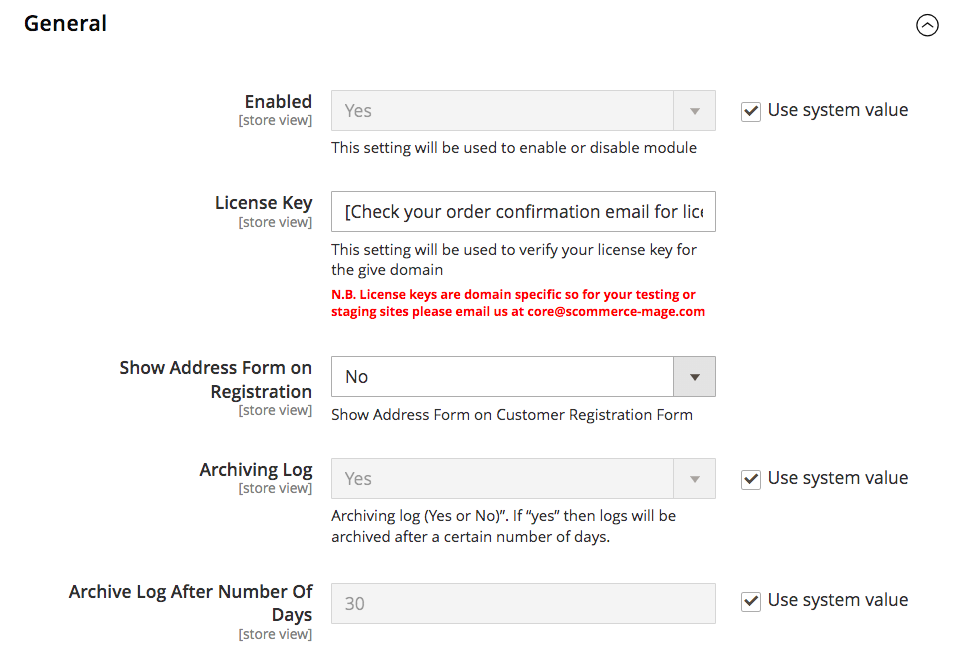This screenshot has height=657, width=965.
Task: Open Show Address Form dropdown showing No
Action: [504, 377]
